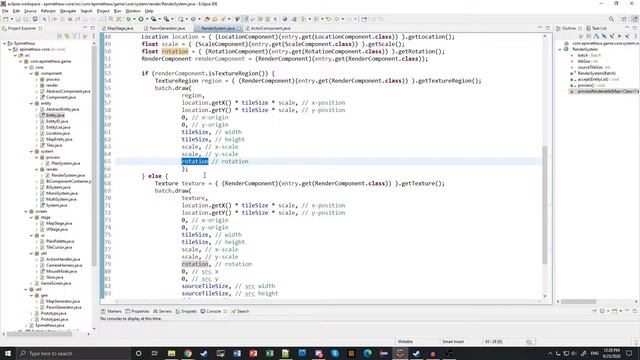Select Entity.java in Project Explorer
Image resolution: width=640 pixels, height=360 pixels.
coord(52,116)
